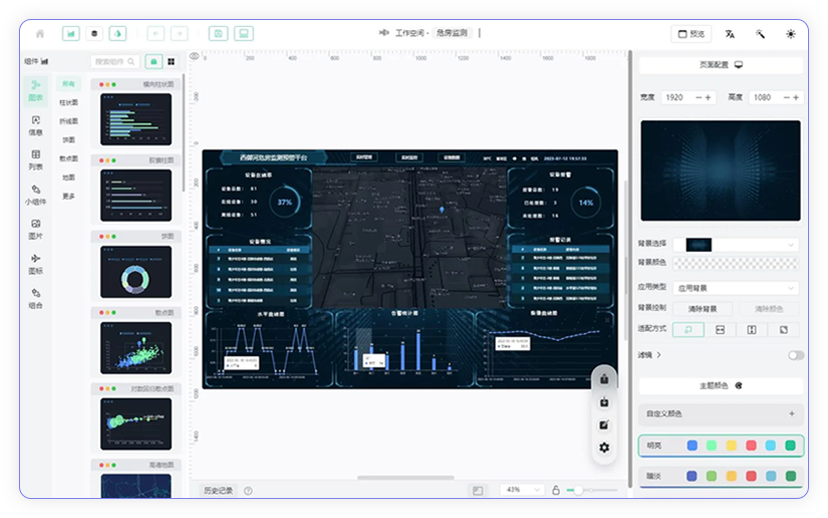Select the 折线图 line chart tab
Image resolution: width=828 pixels, height=518 pixels.
[x=68, y=121]
